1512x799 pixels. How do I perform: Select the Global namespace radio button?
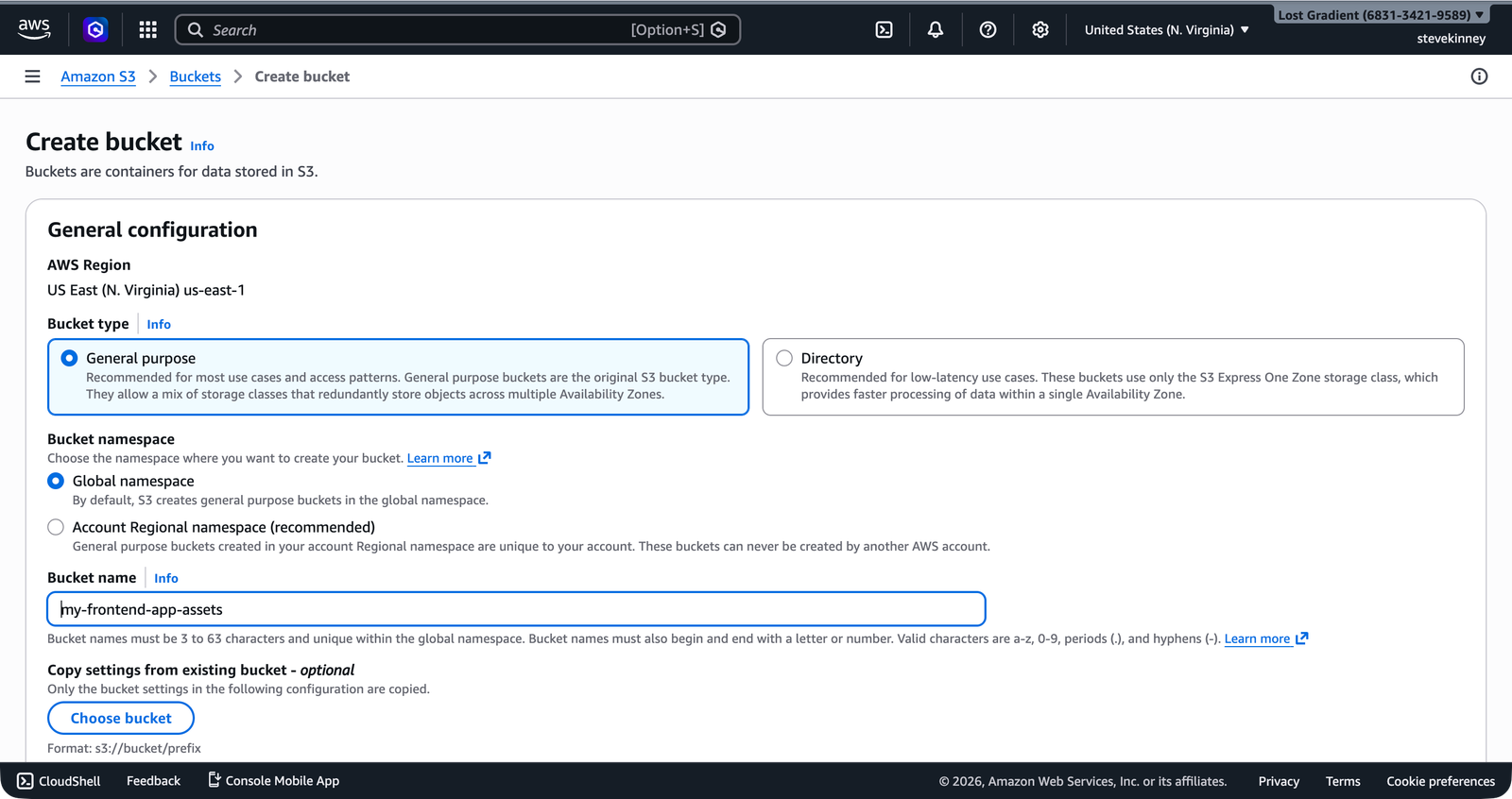click(56, 481)
